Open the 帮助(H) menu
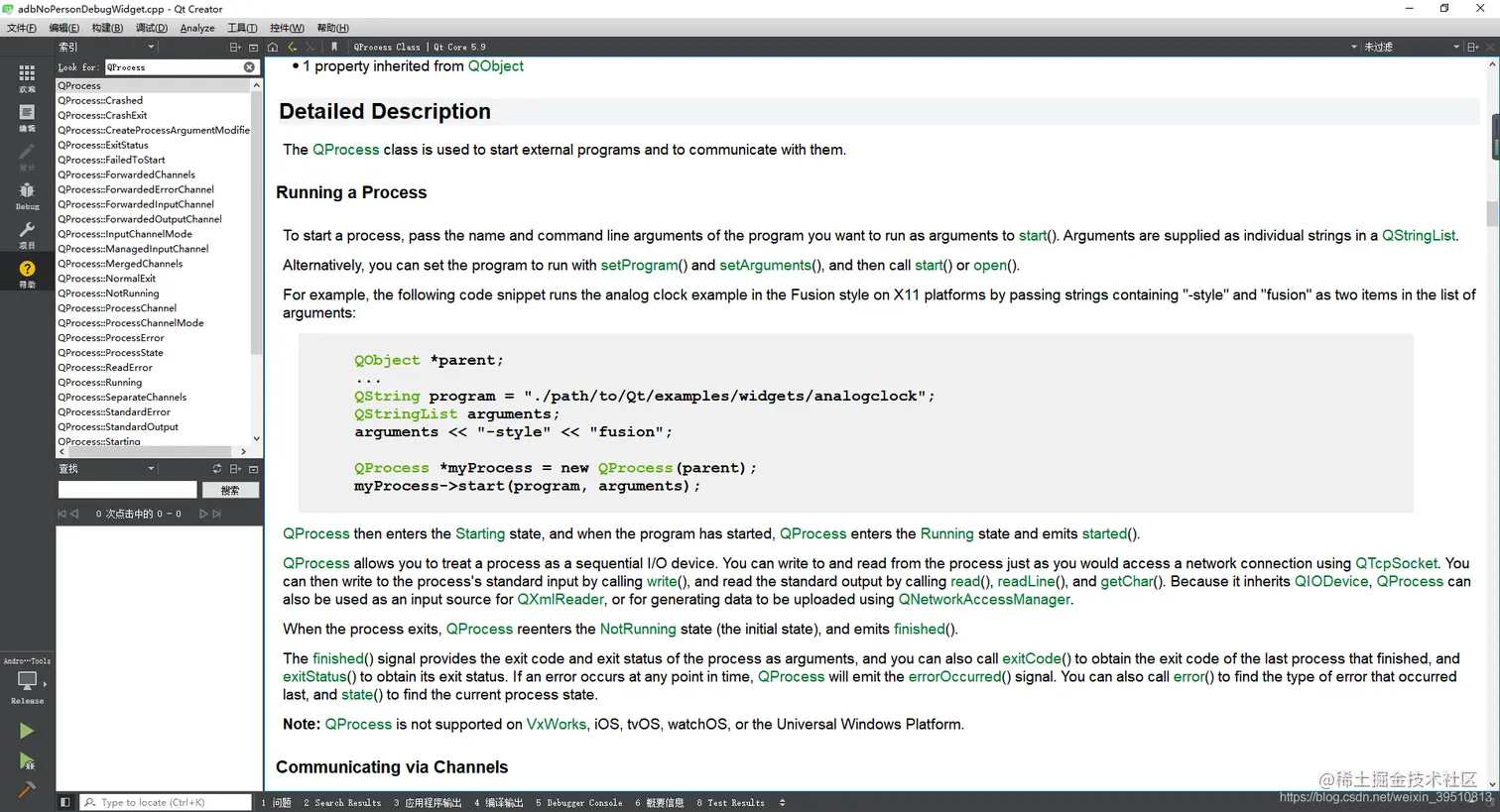 coord(332,28)
